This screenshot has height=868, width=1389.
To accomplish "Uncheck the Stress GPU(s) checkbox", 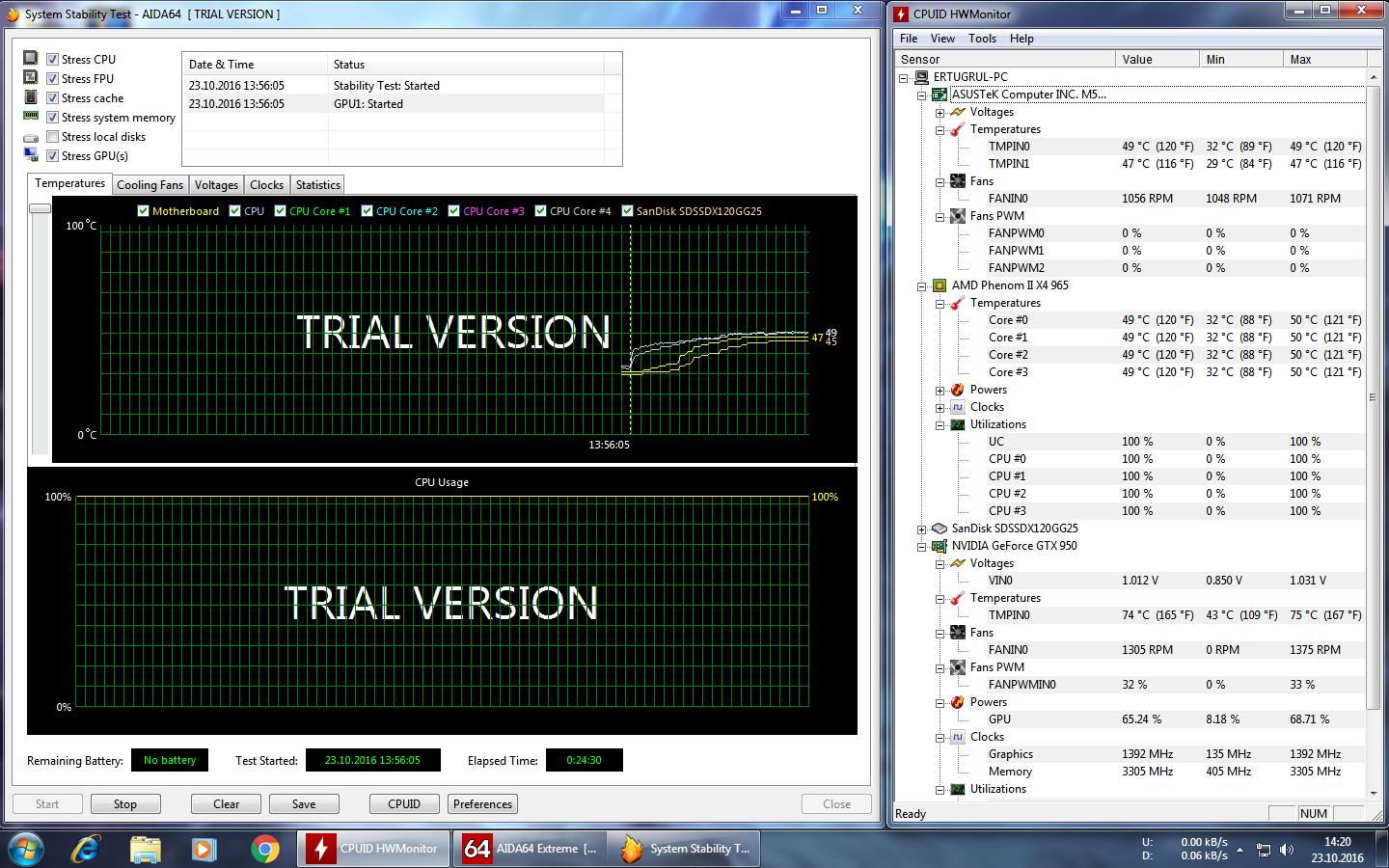I will pos(53,156).
